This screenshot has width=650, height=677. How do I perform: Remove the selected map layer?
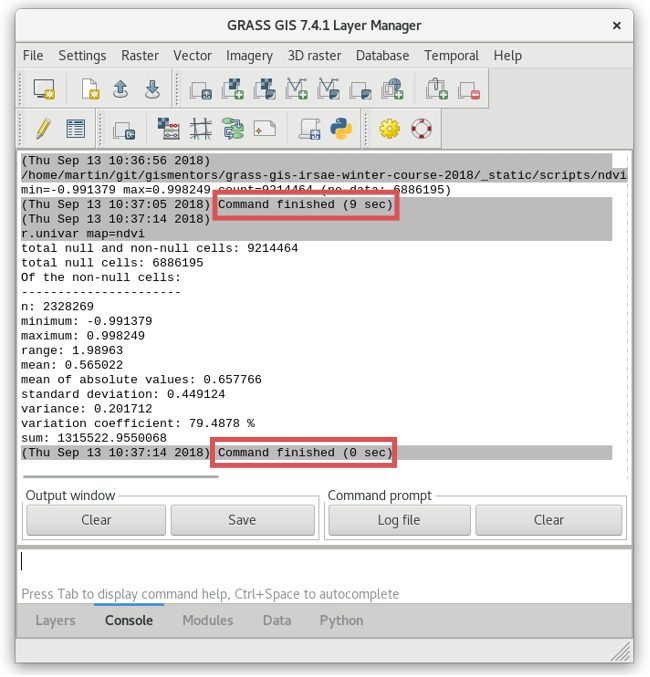(469, 90)
